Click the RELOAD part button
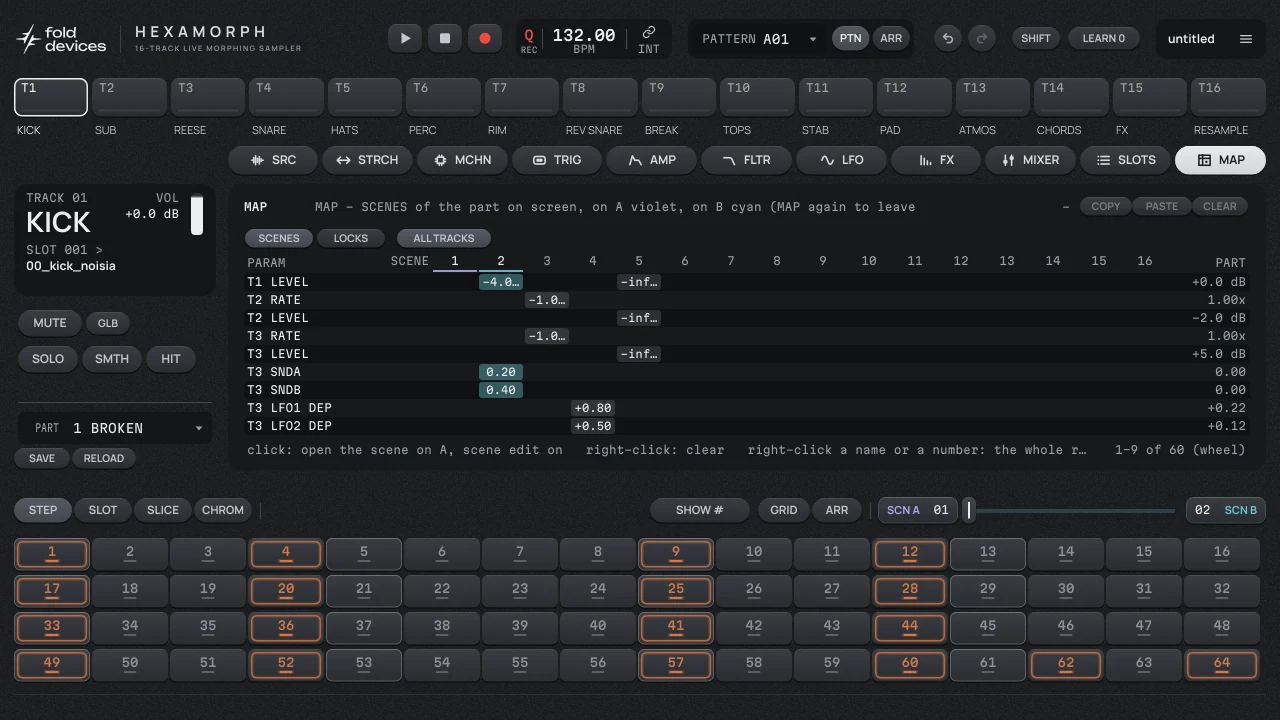The height and width of the screenshot is (720, 1280). 104,458
